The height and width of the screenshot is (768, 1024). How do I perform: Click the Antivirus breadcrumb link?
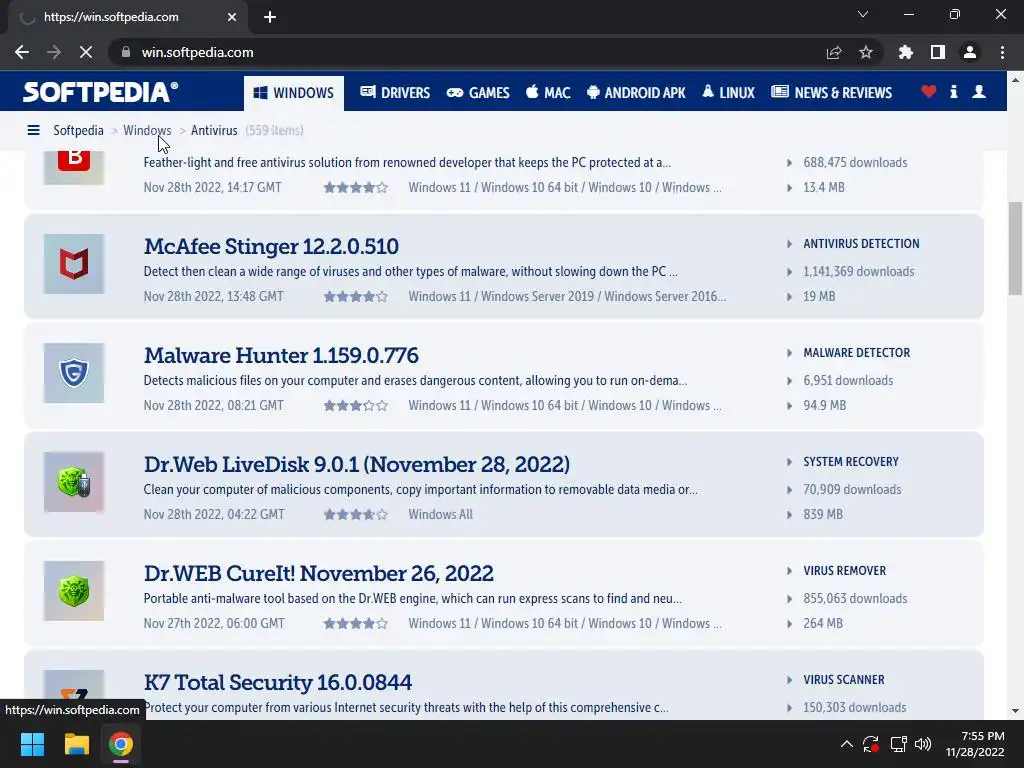(214, 130)
